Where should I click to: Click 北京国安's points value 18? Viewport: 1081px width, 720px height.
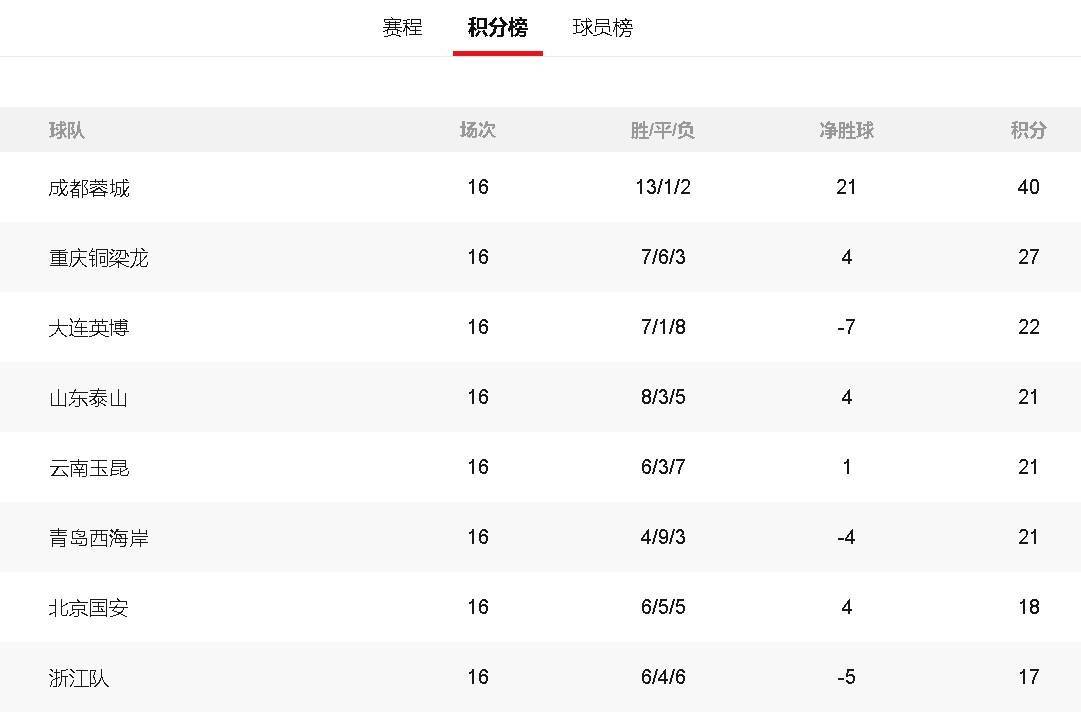click(1029, 607)
